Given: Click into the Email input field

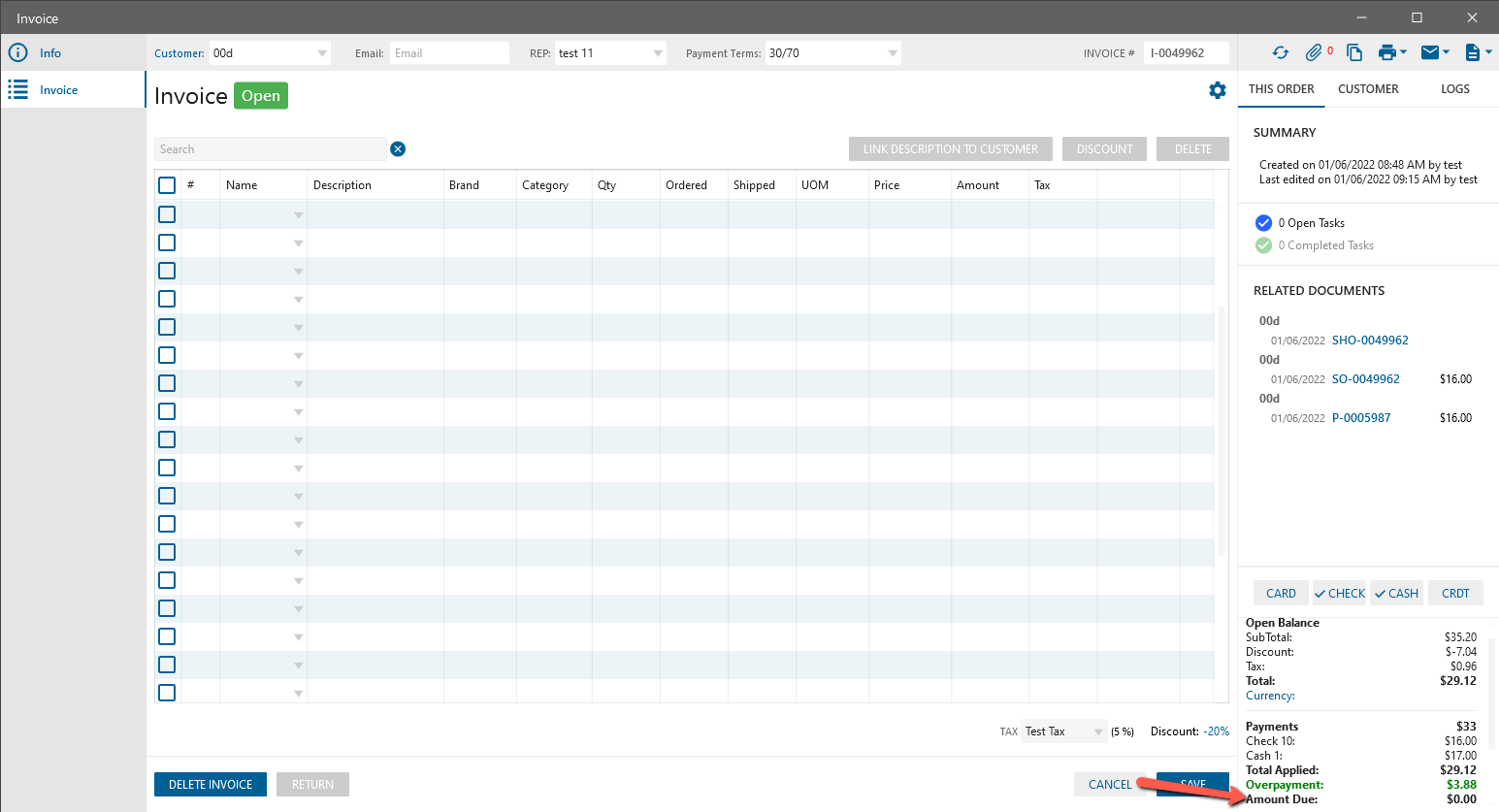Looking at the screenshot, I should pos(449,53).
